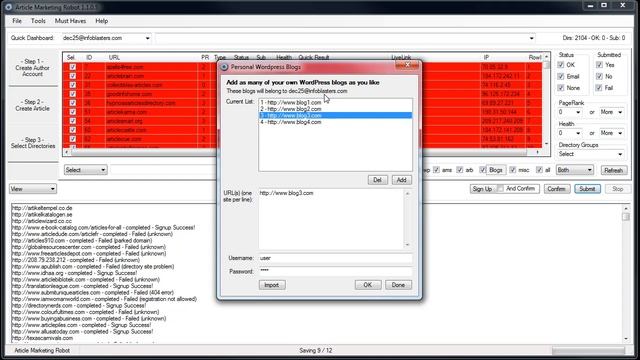Open the Help menu

pos(101,21)
